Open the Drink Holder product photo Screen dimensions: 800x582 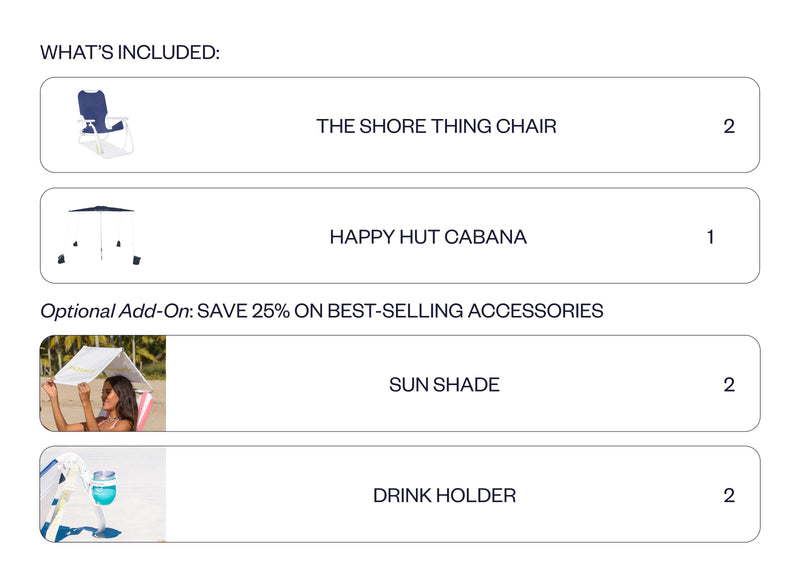(x=103, y=494)
